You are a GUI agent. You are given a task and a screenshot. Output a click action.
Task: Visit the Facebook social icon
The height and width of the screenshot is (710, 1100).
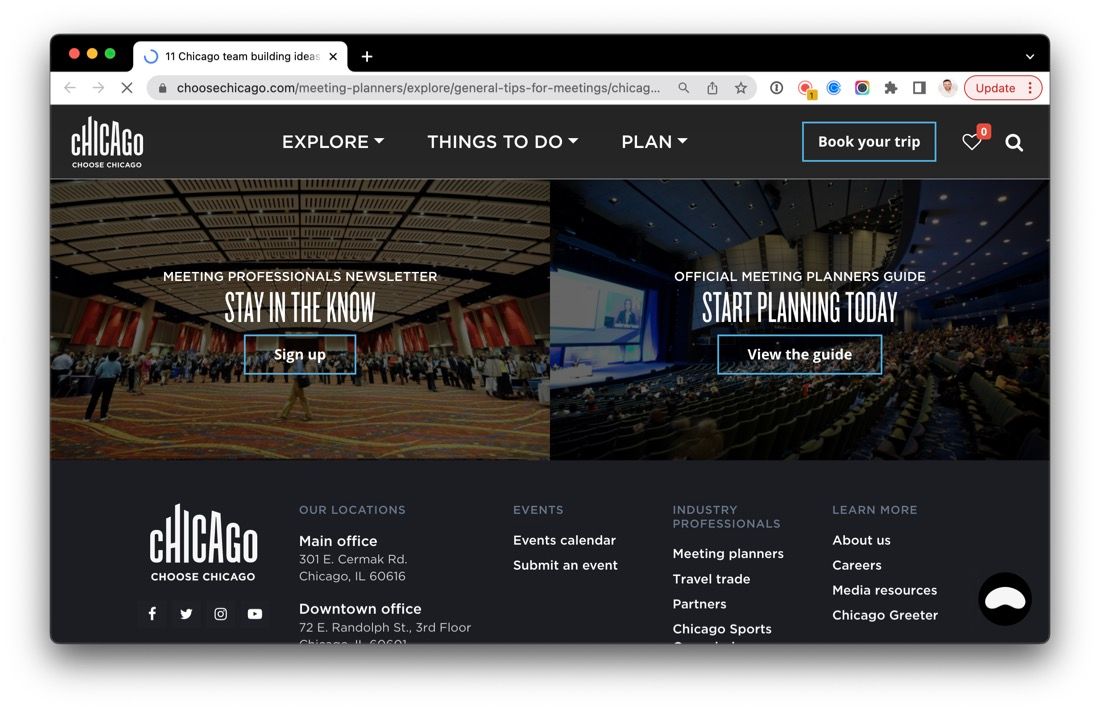[152, 614]
